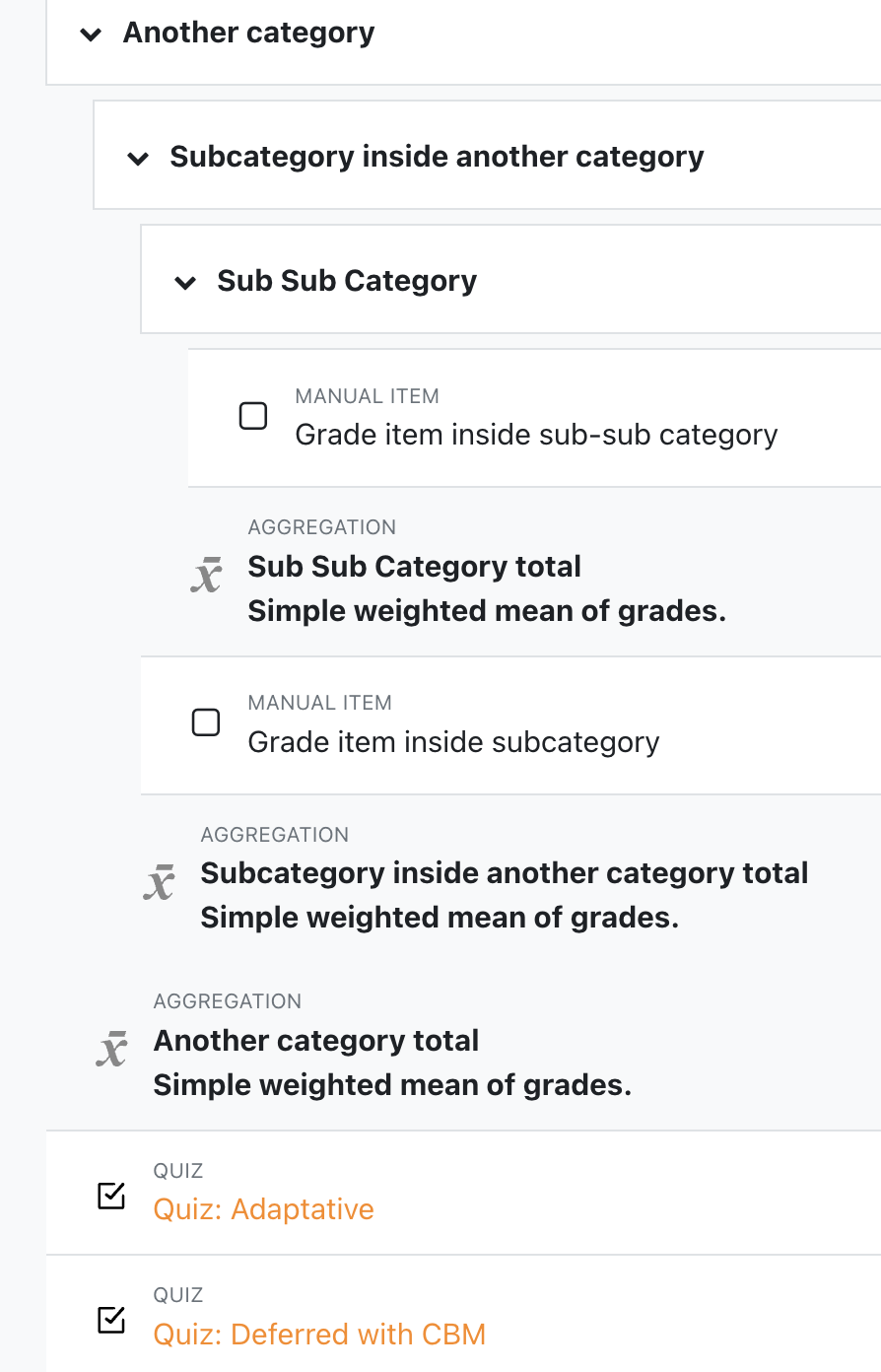Open the Quiz: Adaptative link
Viewport: 881px width, 1372px height.
pos(263,1209)
